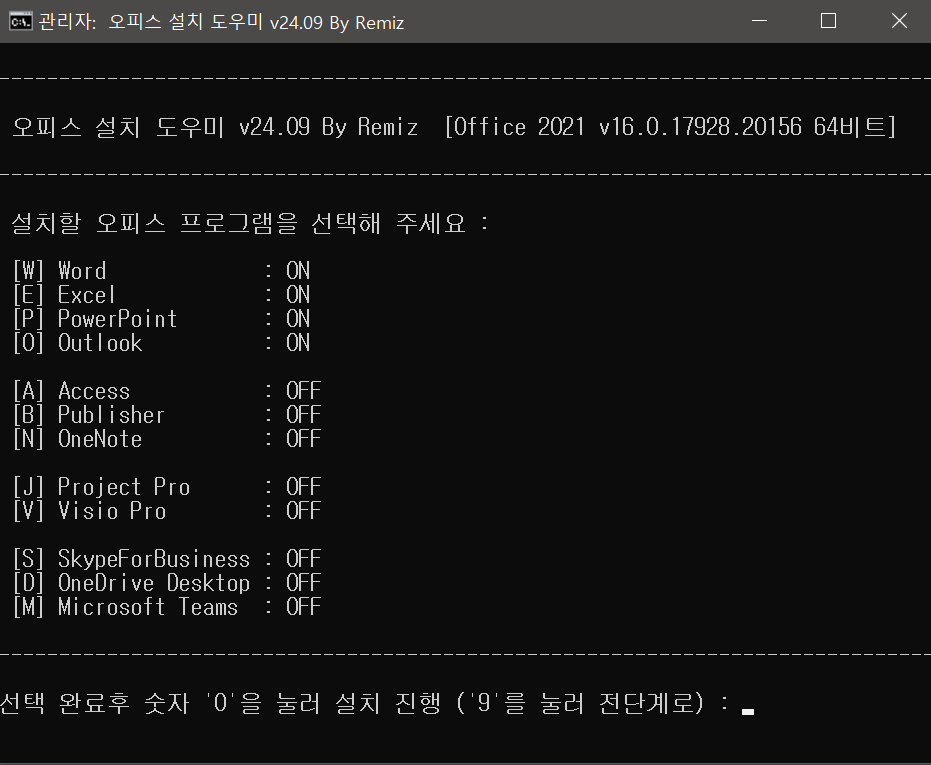Click the '[A] Access' row label
The width and height of the screenshot is (931, 765).
pos(71,391)
